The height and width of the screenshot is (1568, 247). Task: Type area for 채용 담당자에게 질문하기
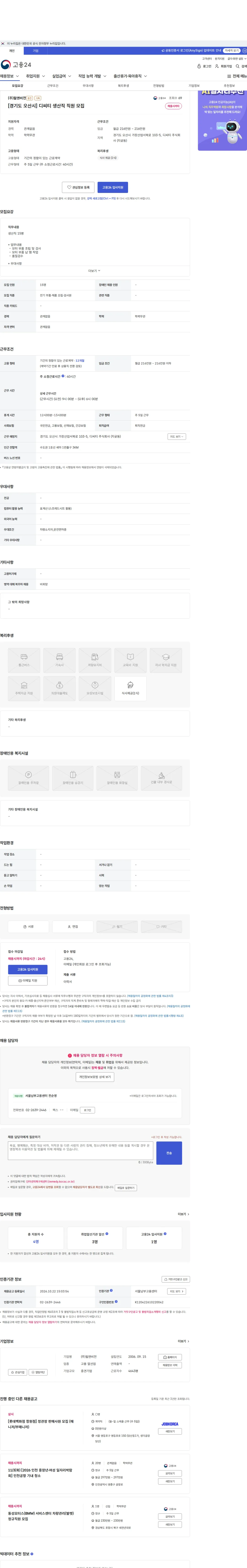pyautogui.click(x=81, y=1151)
